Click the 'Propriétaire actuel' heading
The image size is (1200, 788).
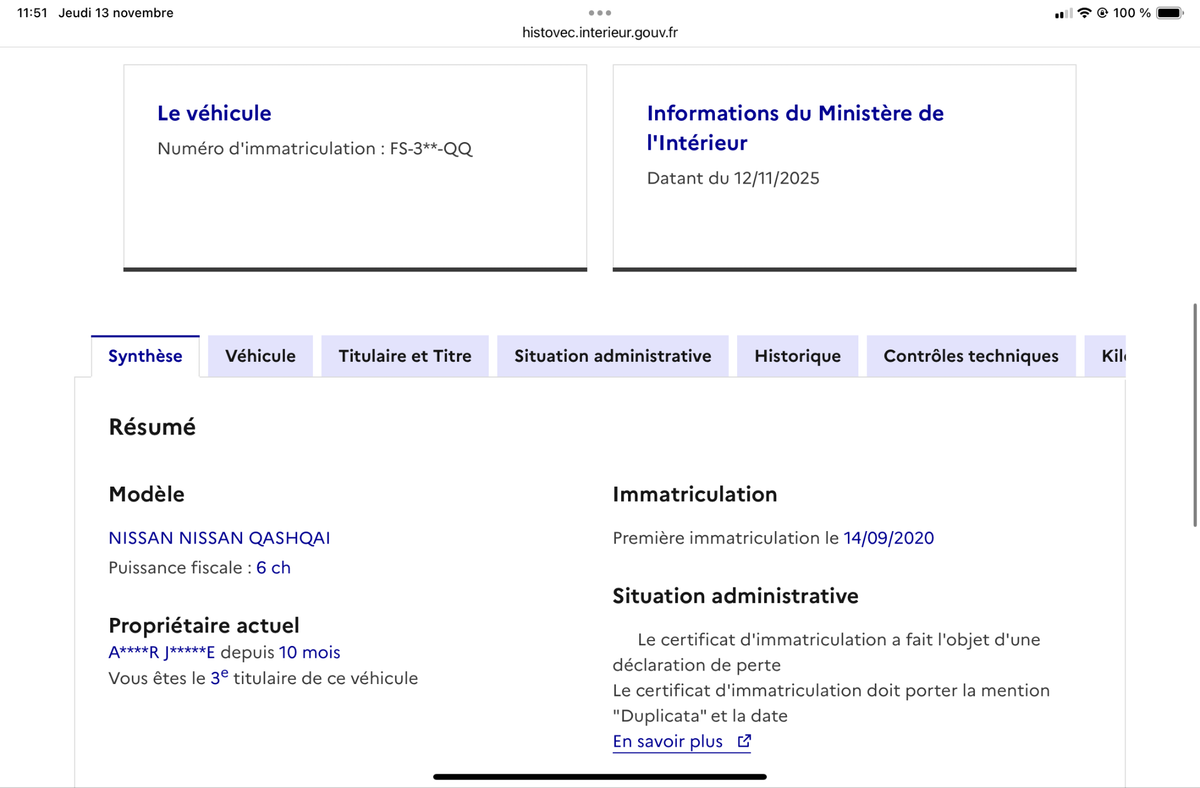pos(204,626)
